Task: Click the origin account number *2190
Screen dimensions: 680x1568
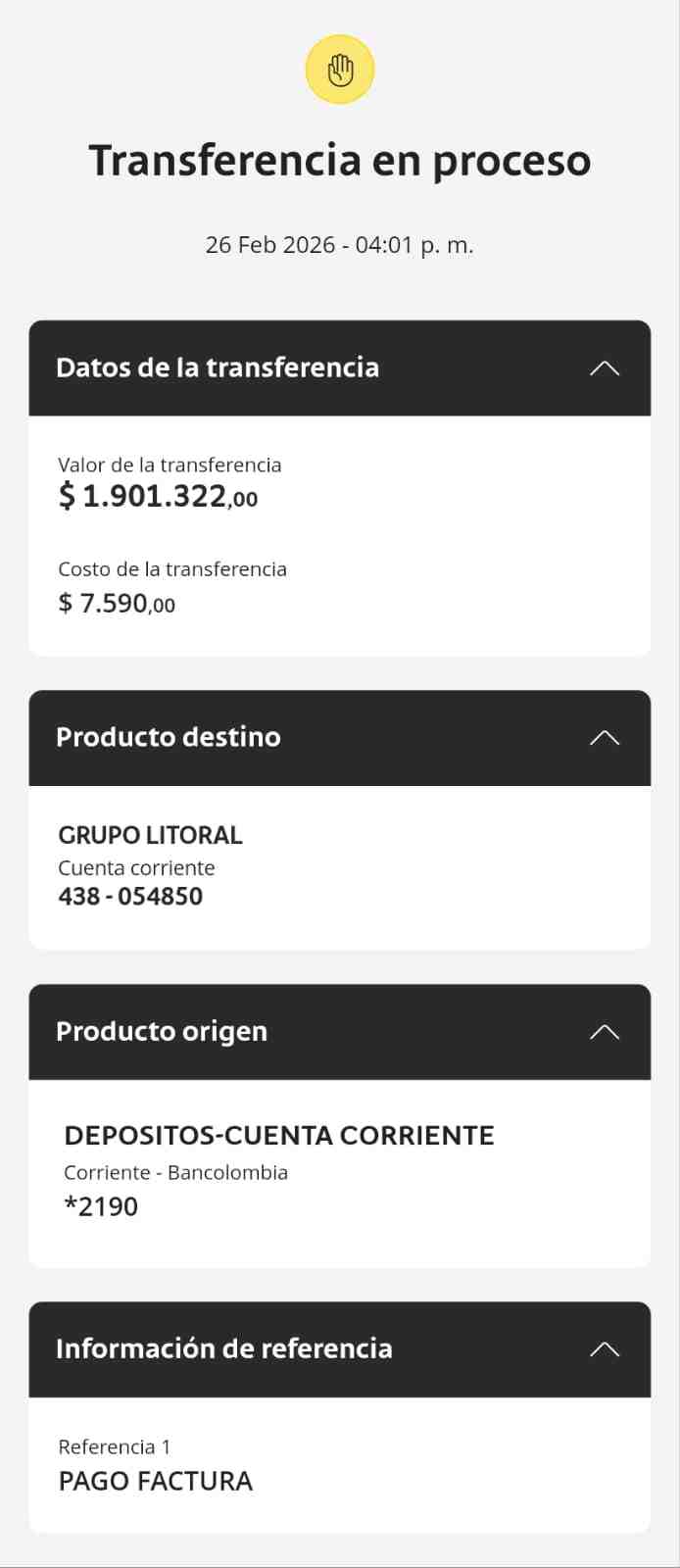Action: tap(101, 1206)
